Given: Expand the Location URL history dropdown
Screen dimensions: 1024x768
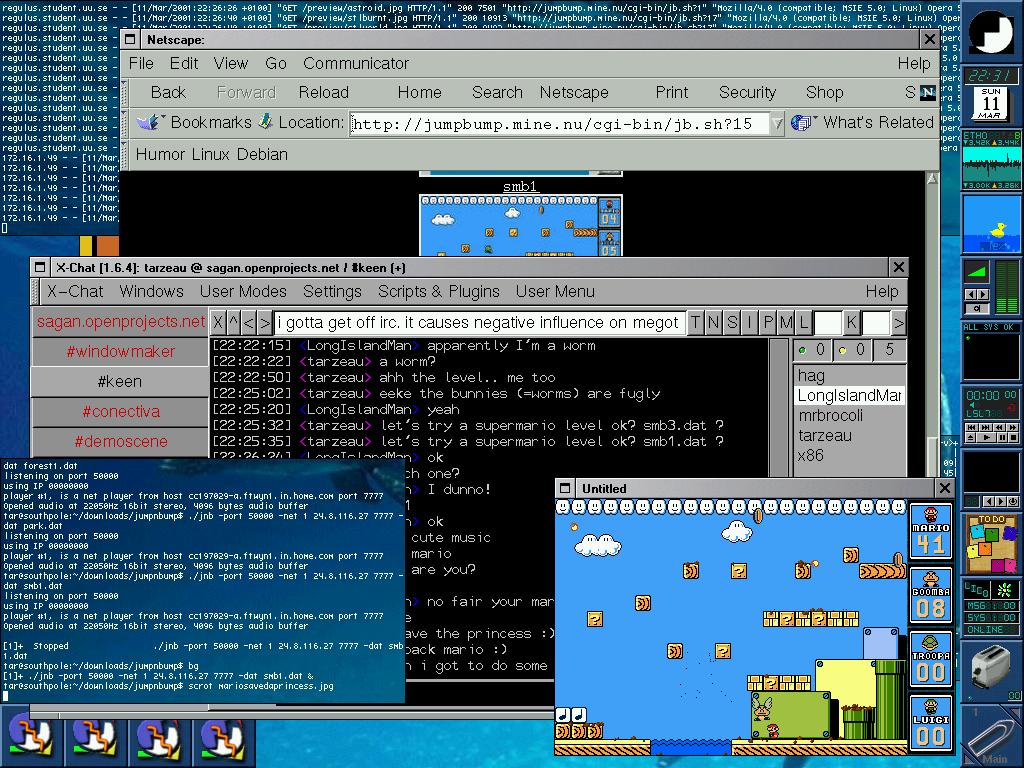Looking at the screenshot, I should [x=776, y=123].
